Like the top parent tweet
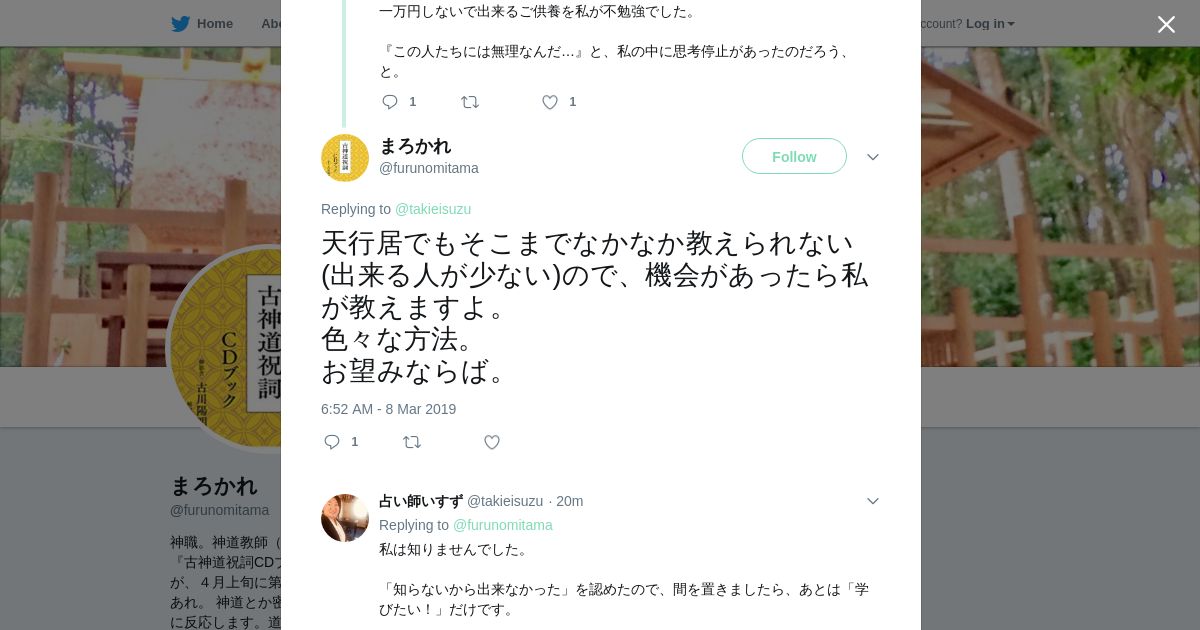The height and width of the screenshot is (630, 1200). point(550,102)
